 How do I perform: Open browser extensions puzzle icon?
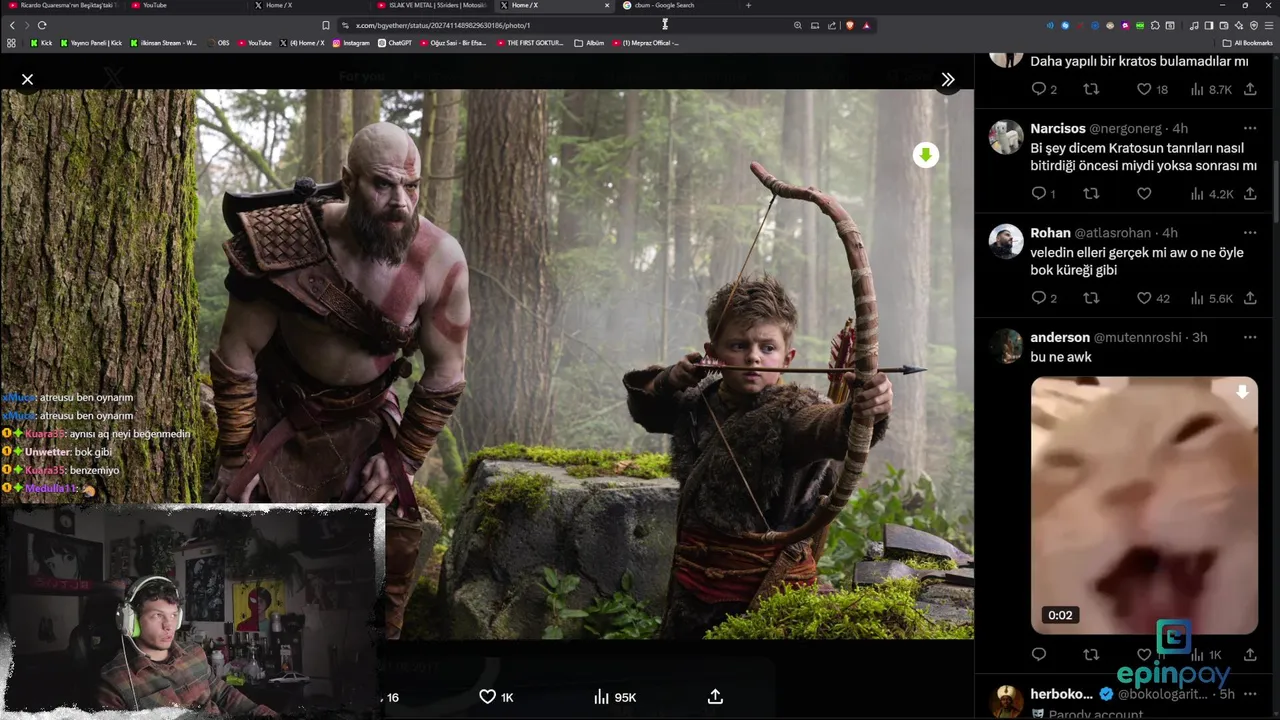click(x=1155, y=25)
